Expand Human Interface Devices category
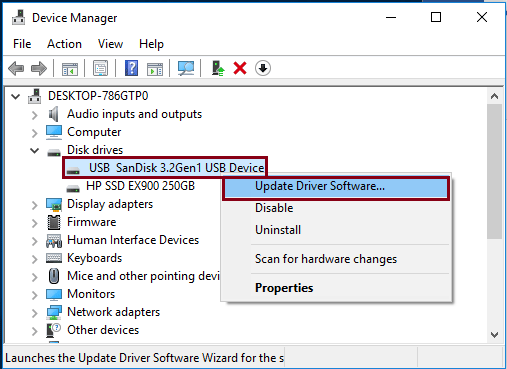Image resolution: width=507 pixels, height=369 pixels. [x=34, y=241]
